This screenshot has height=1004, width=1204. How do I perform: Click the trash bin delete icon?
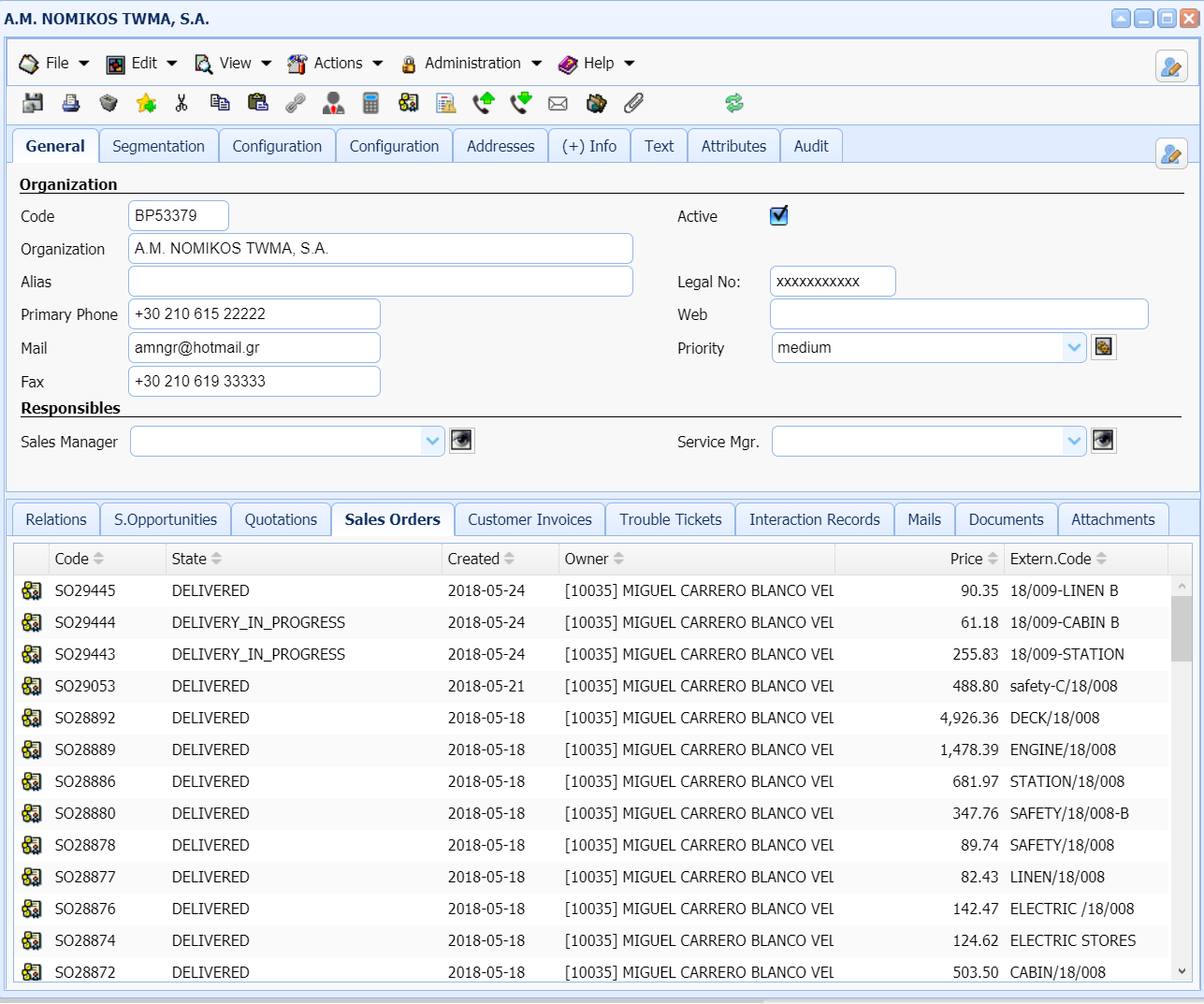click(109, 104)
